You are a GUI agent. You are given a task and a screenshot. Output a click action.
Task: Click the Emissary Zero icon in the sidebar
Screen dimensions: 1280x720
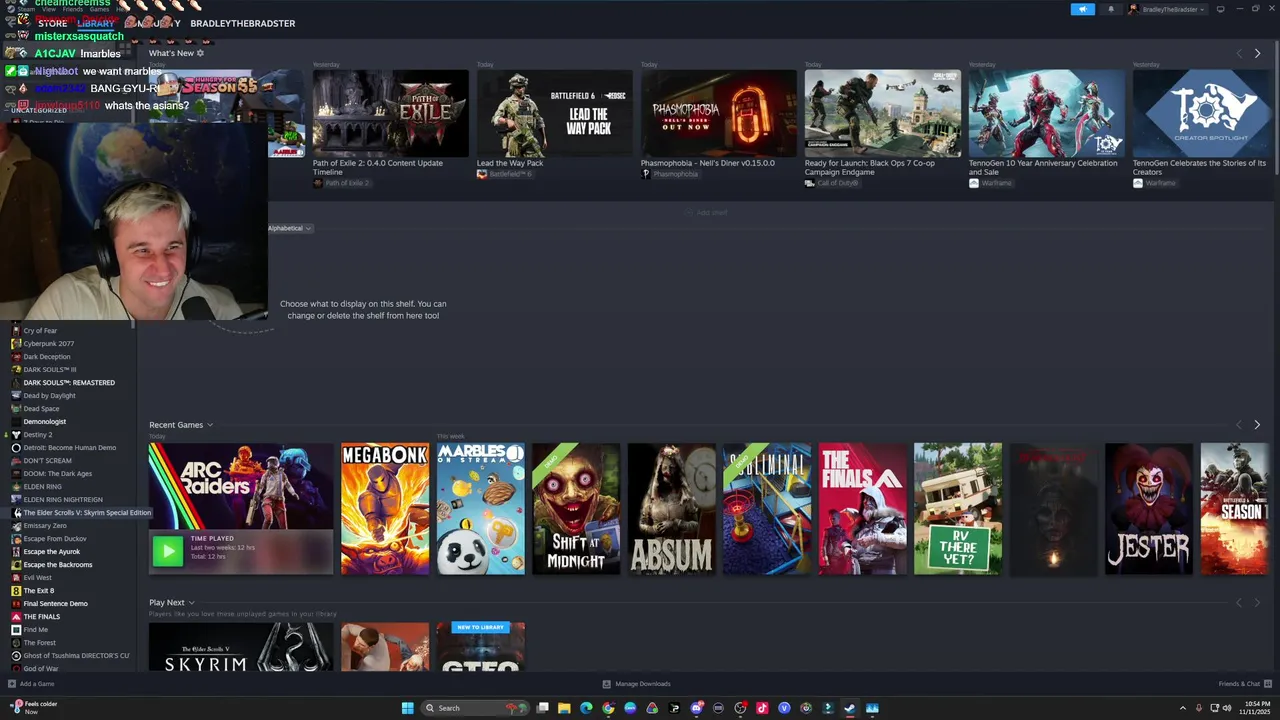click(16, 526)
